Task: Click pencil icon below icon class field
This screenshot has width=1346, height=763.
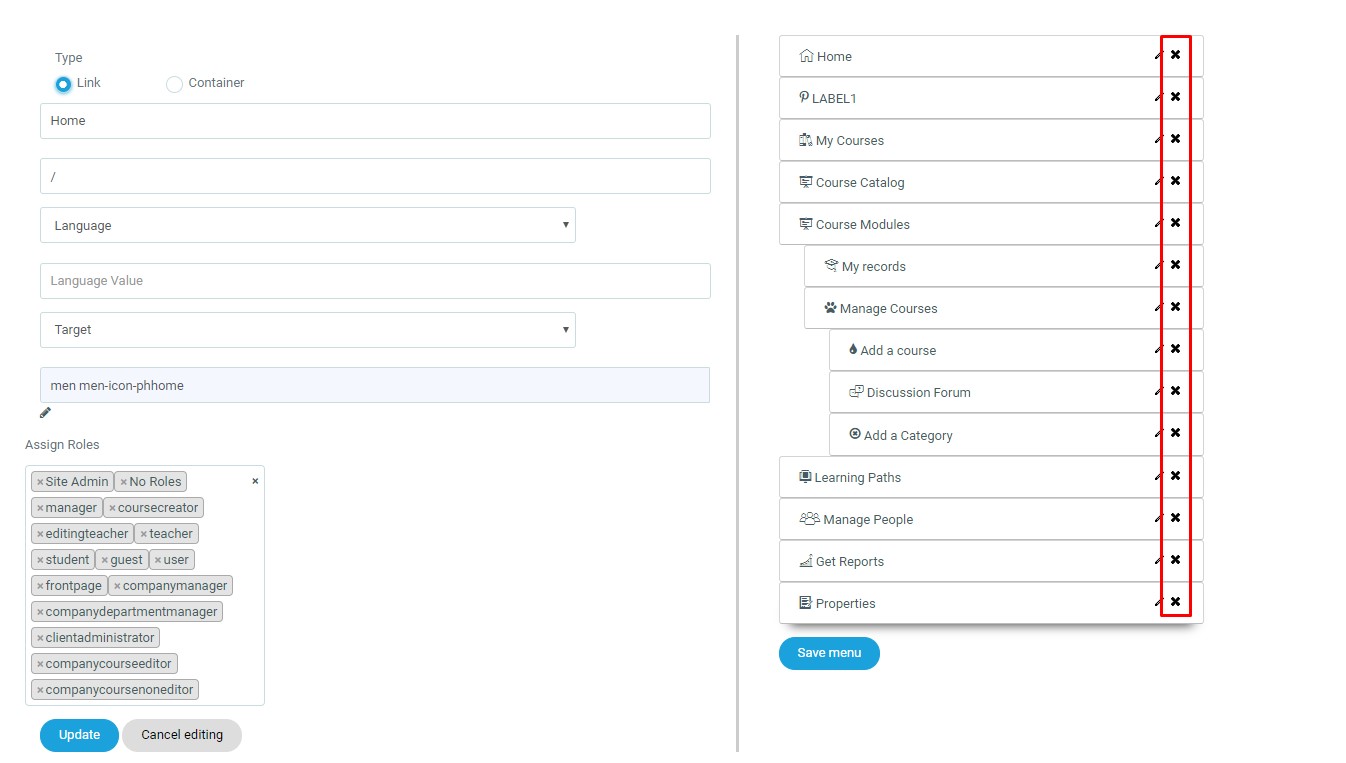Action: (45, 413)
